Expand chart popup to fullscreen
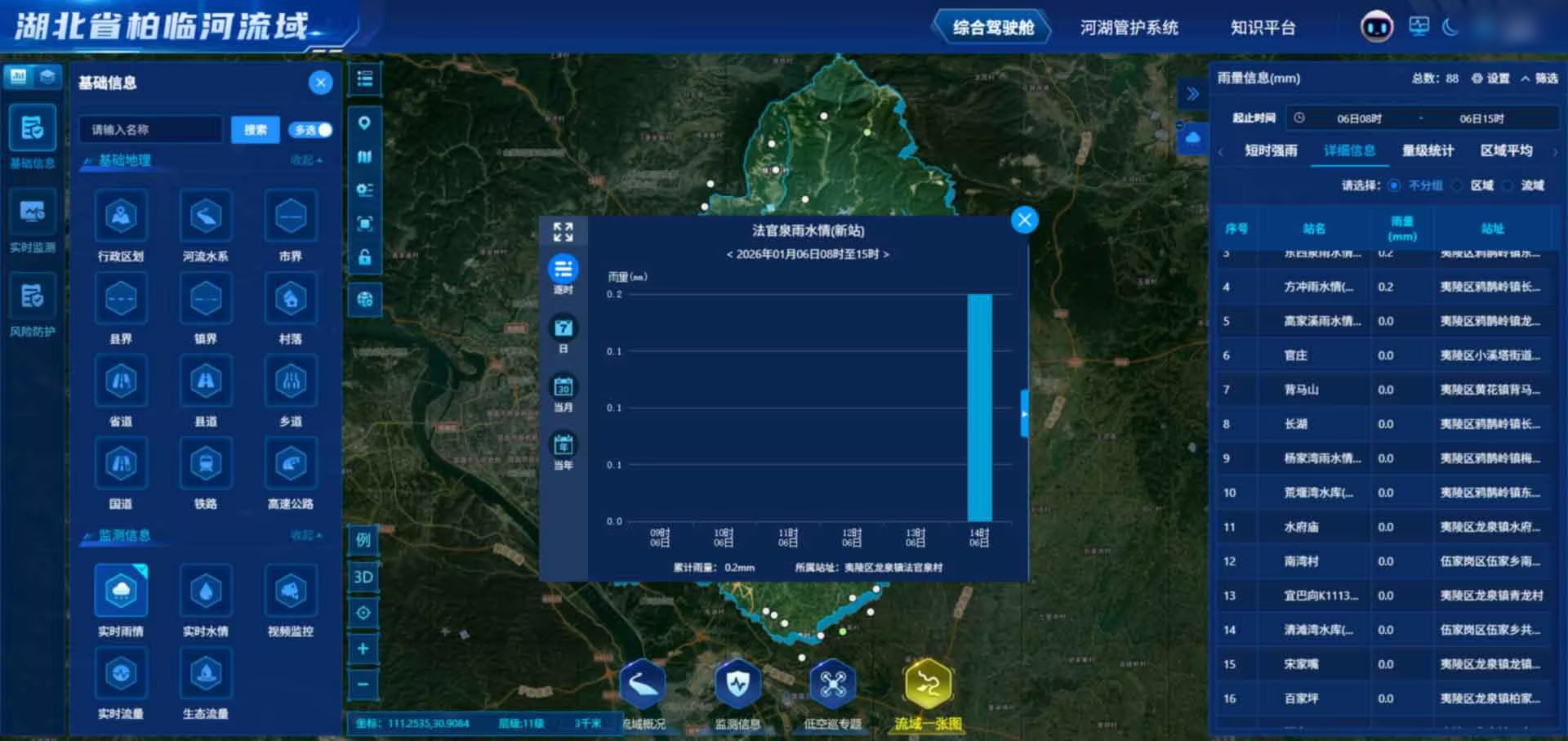Viewport: 1568px width, 741px height. pos(563,232)
